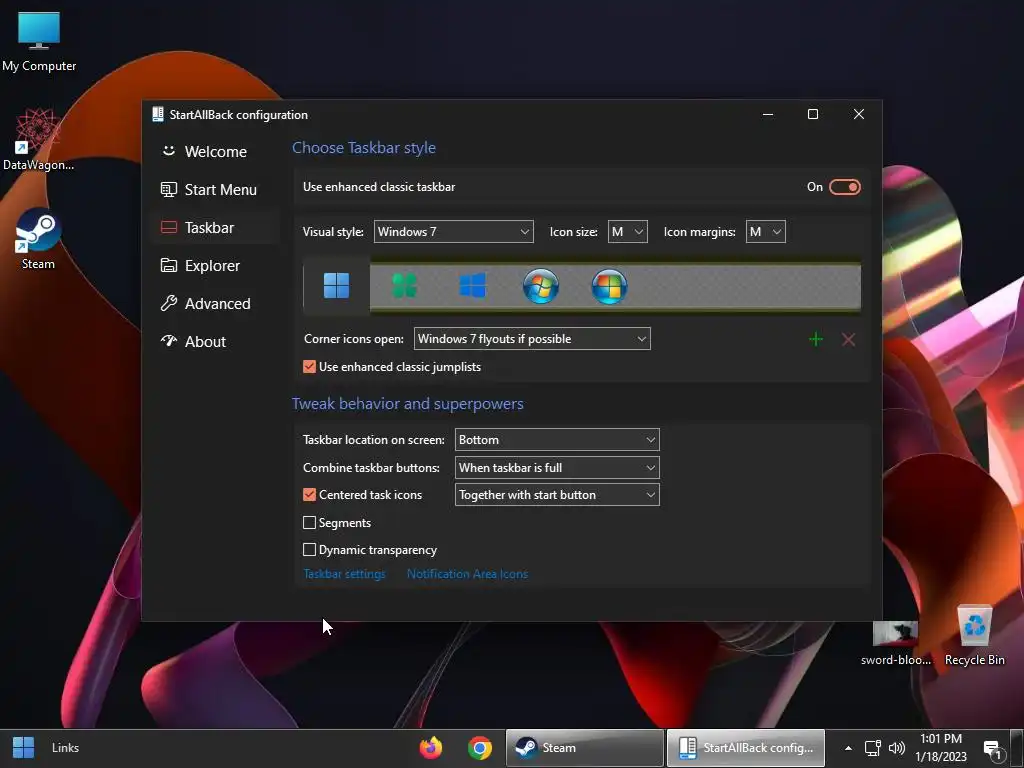Open the Visual style dropdown
Image resolution: width=1024 pixels, height=768 pixels.
click(x=454, y=232)
